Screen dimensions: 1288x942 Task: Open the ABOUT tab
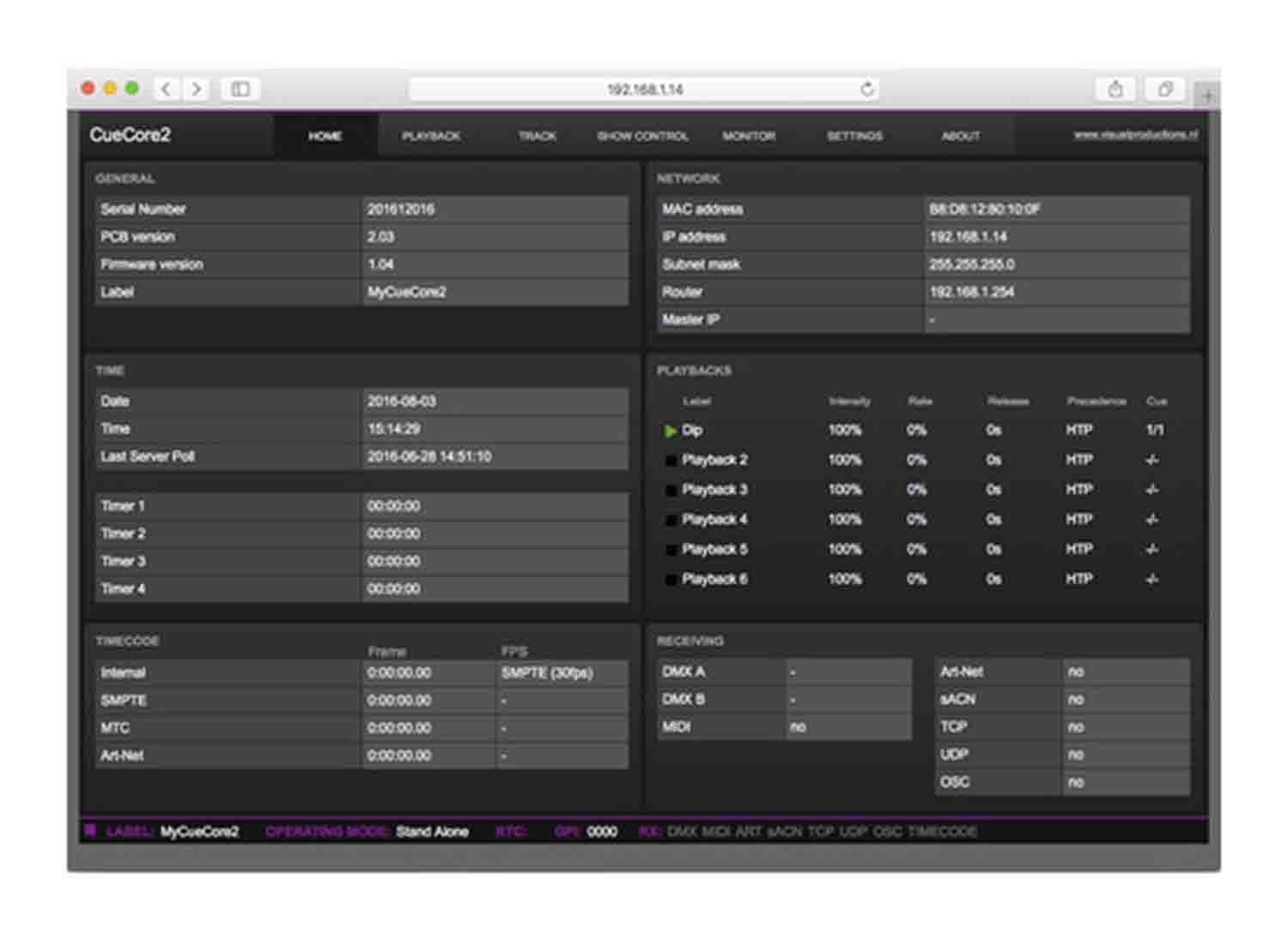[x=960, y=136]
